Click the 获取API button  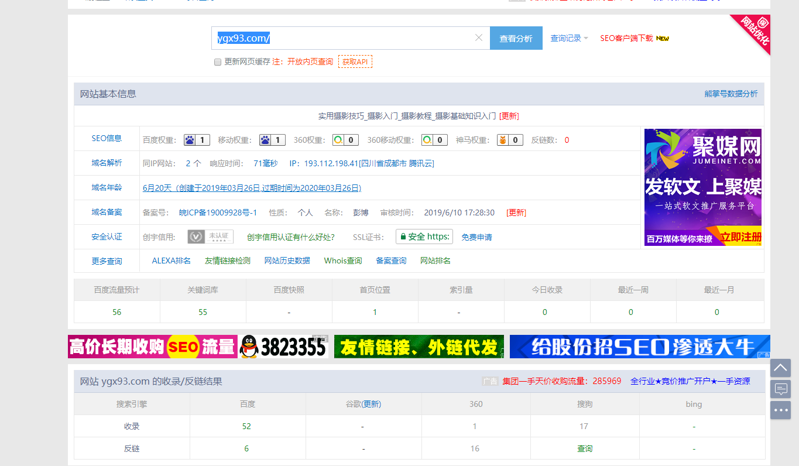pyautogui.click(x=355, y=62)
